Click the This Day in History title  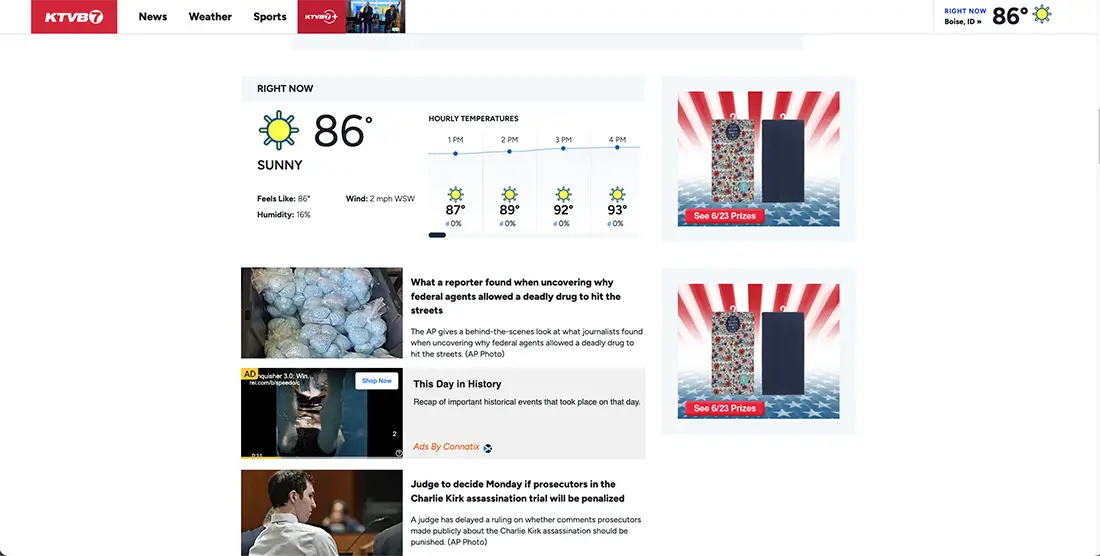click(x=457, y=384)
